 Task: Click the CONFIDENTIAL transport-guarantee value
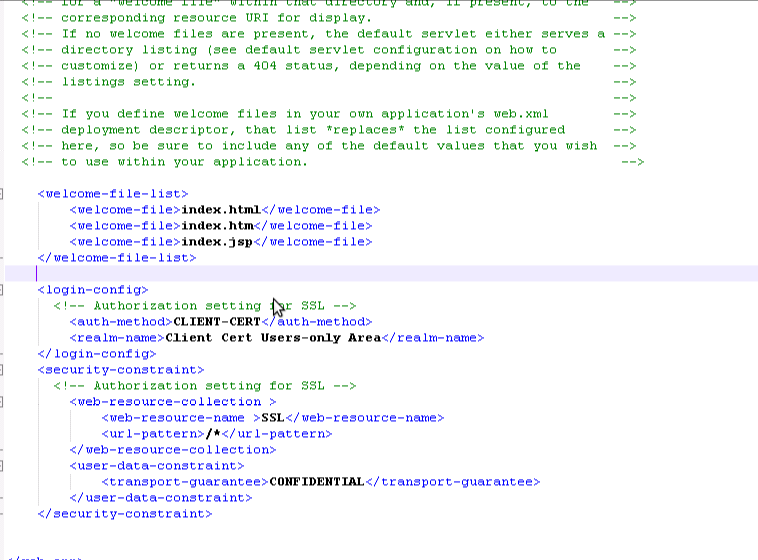[316, 482]
